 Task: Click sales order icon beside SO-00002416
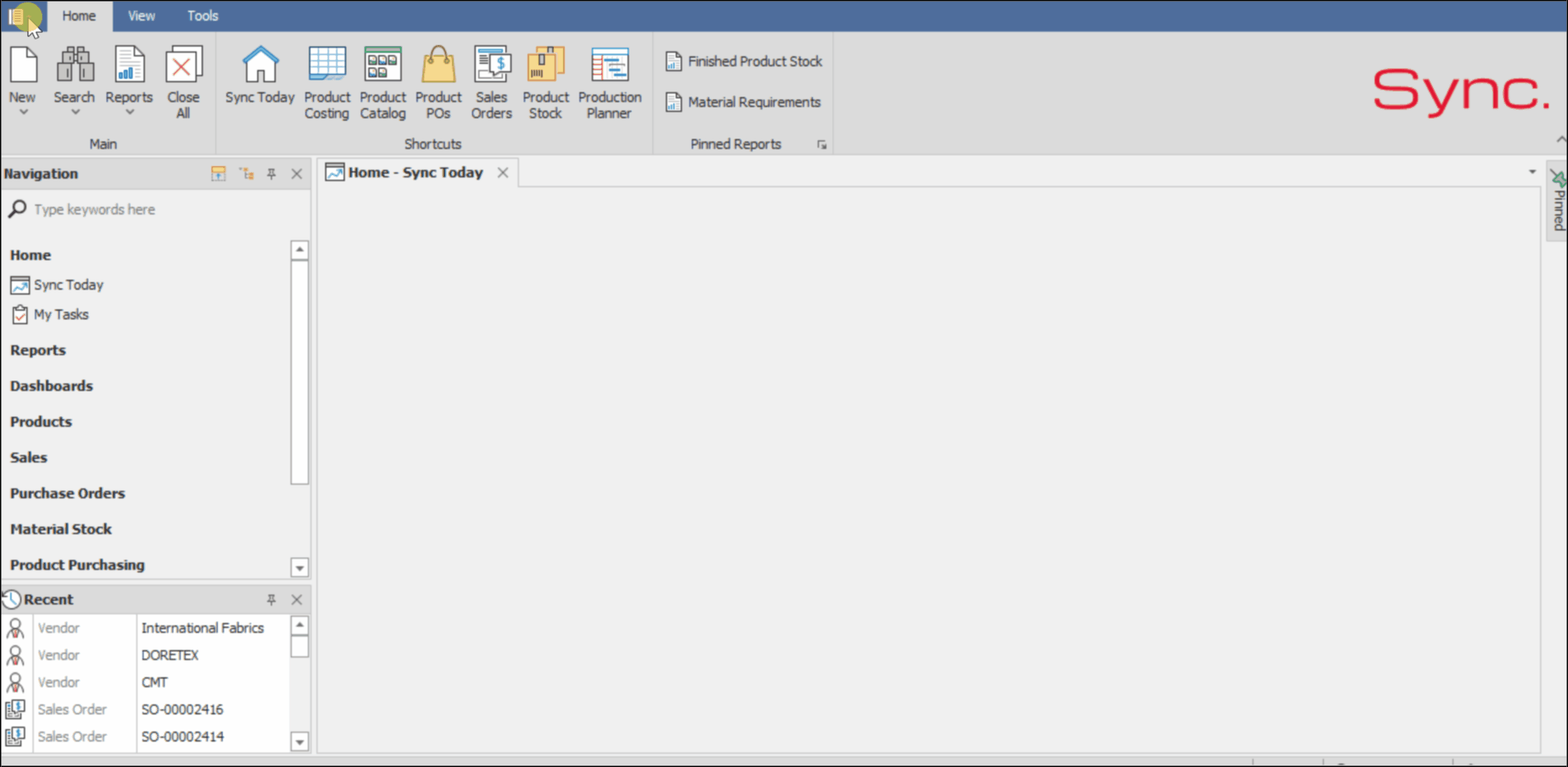16,709
